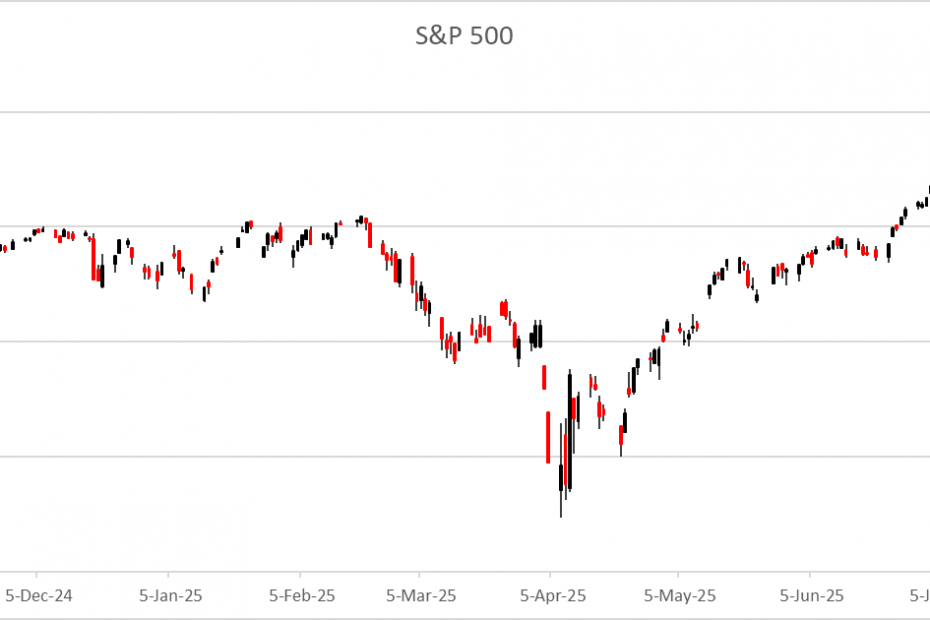The image size is (930, 620).
Task: Click the 5-May-25 axis label
Action: (679, 595)
